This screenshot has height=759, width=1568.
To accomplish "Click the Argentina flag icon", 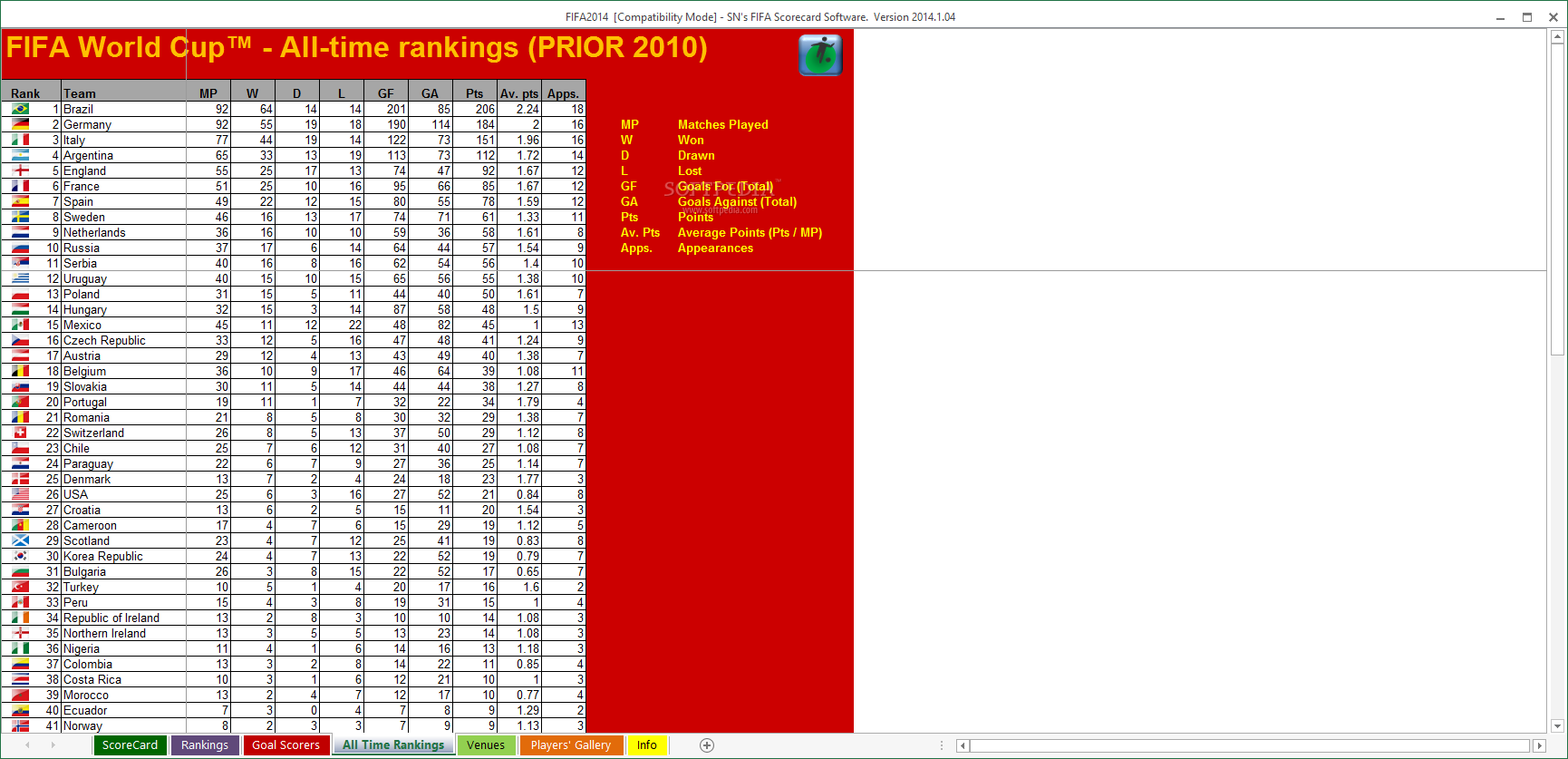I will (x=20, y=155).
